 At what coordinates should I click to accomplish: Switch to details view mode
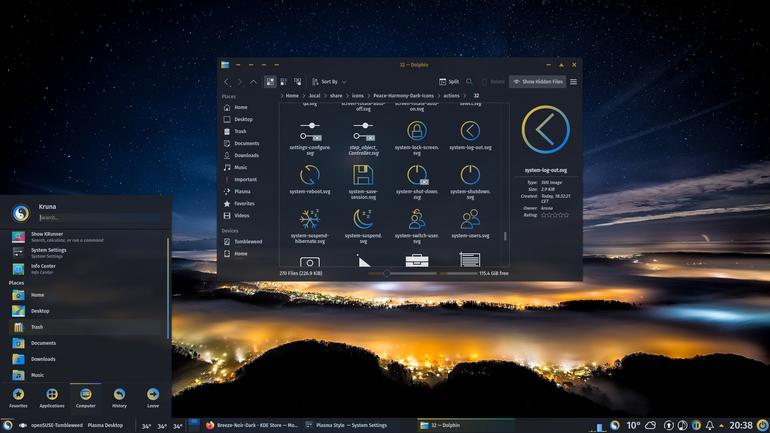click(x=298, y=82)
